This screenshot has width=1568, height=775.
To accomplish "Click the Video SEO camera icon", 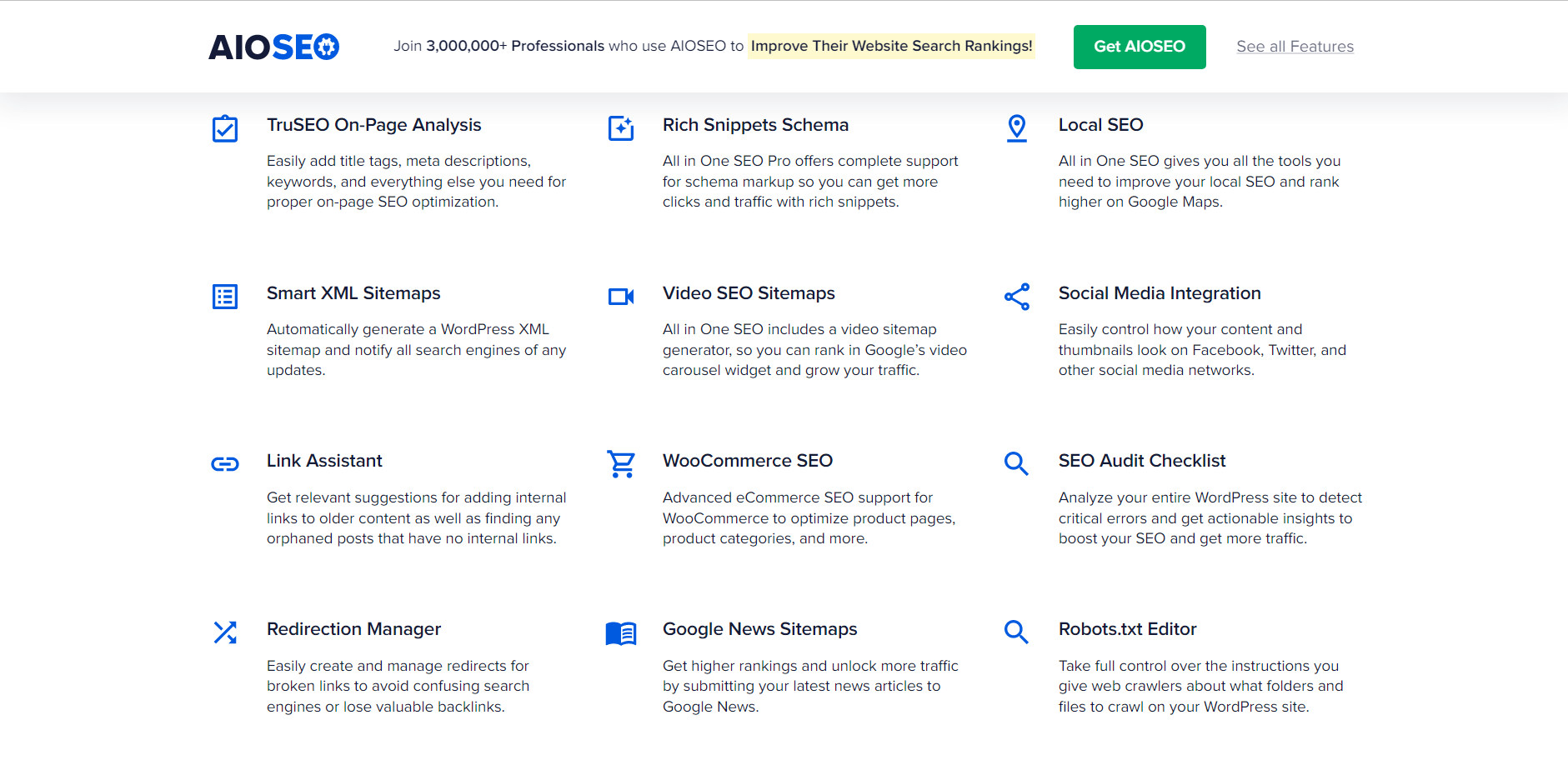I will tap(621, 297).
